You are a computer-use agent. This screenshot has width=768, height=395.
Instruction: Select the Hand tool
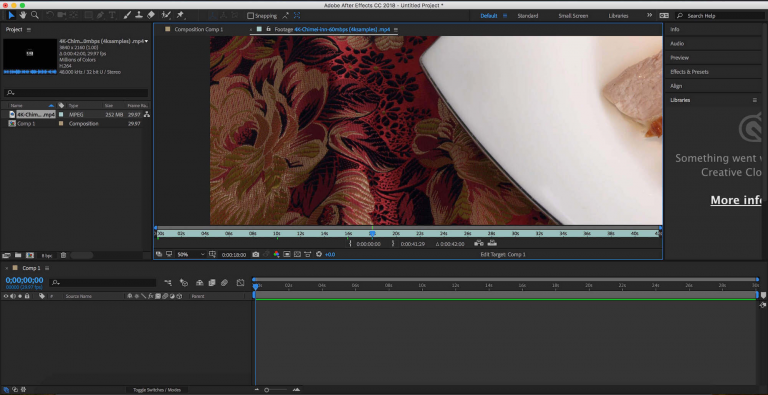(23, 15)
